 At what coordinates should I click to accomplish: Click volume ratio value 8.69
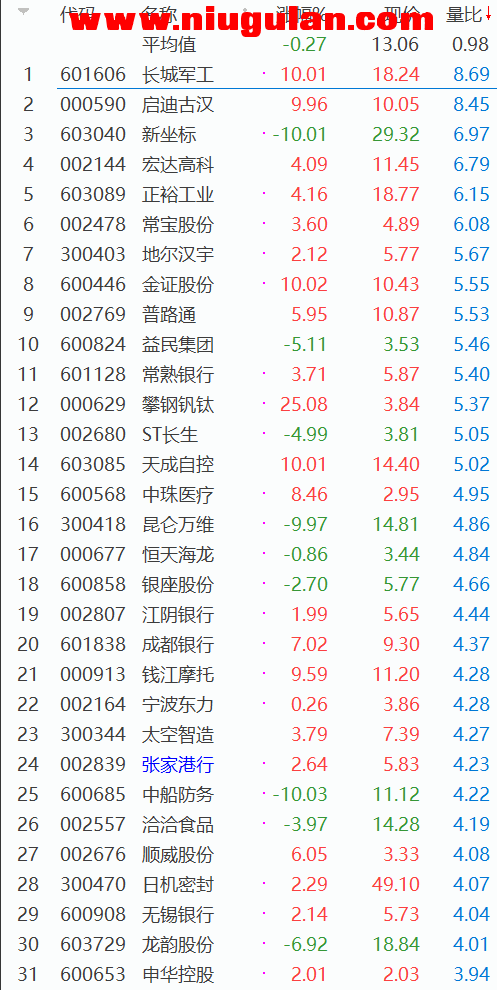[x=471, y=75]
